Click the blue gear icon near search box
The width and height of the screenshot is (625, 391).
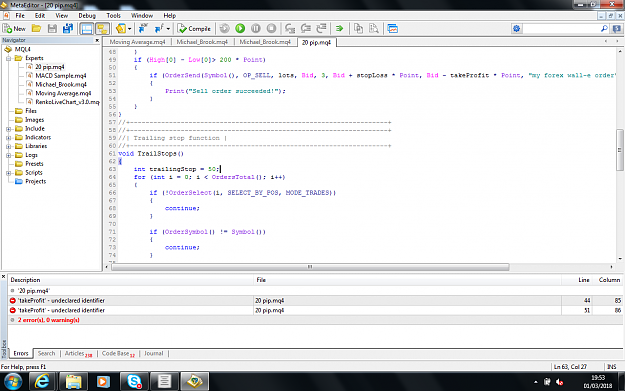(x=517, y=29)
